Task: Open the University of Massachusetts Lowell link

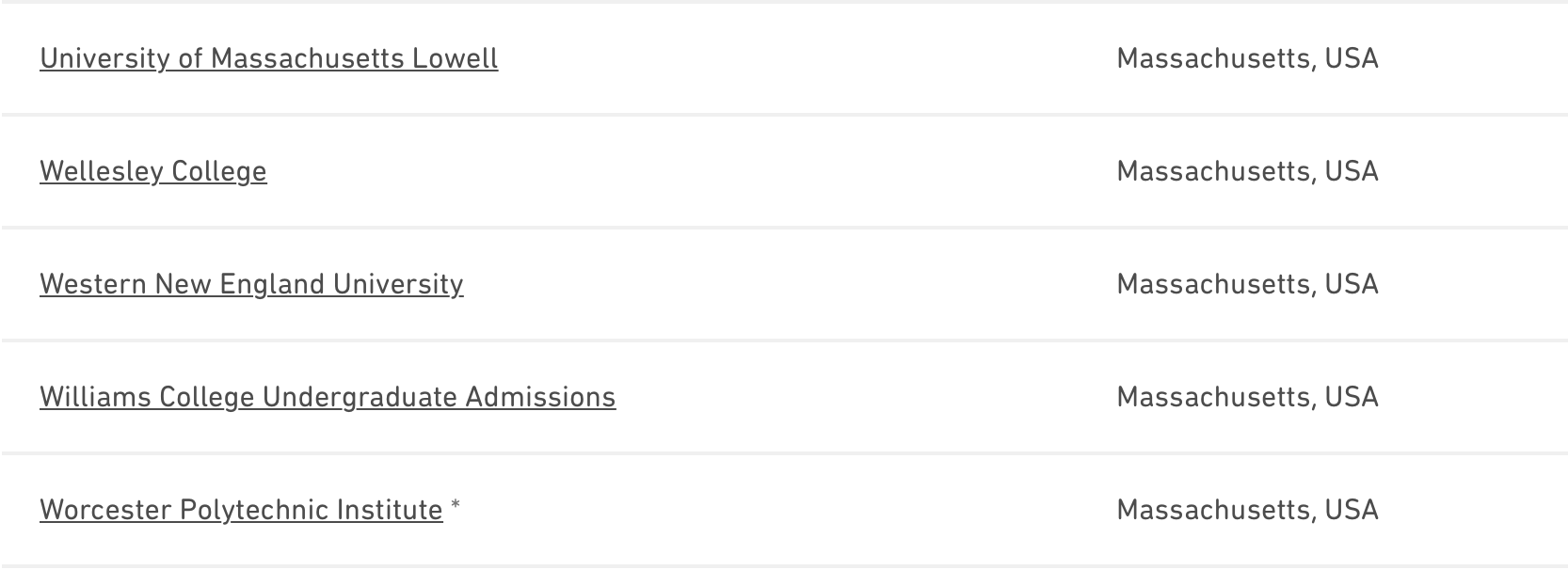Action: pyautogui.click(x=268, y=58)
